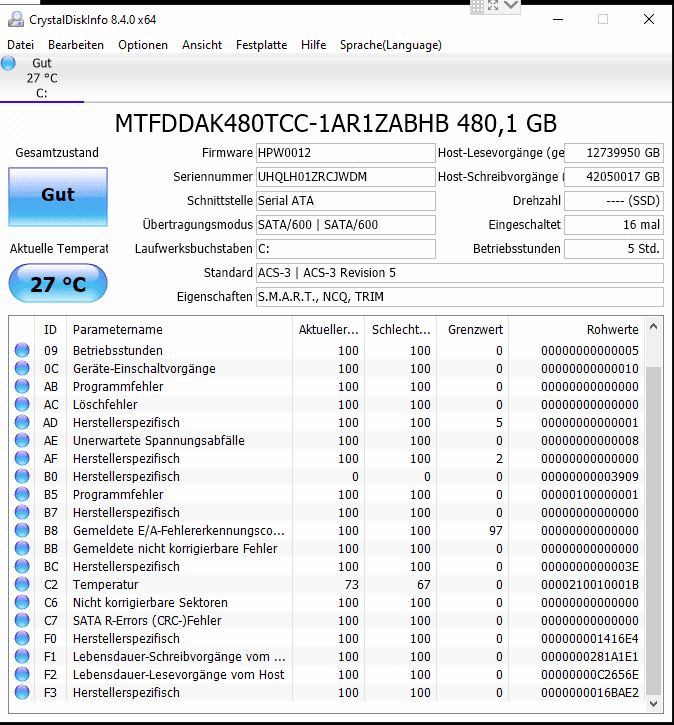674x725 pixels.
Task: Click the serial number field UHQLH01ZRCJWDM
Action: click(346, 177)
